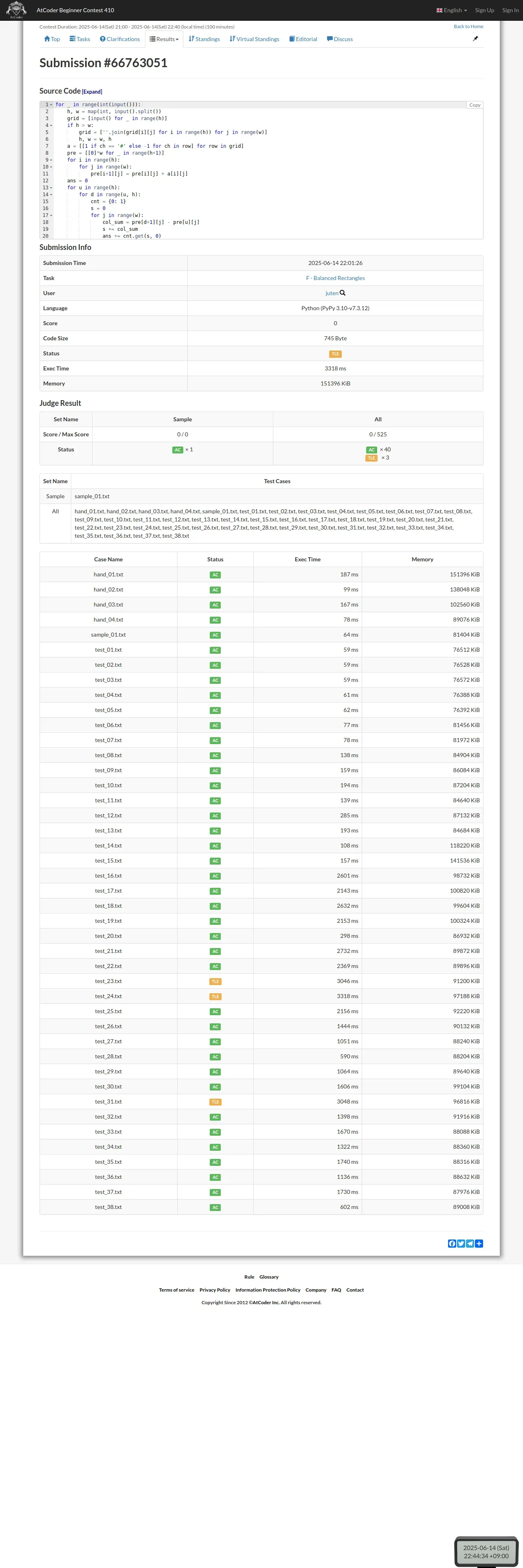
Task: Click the pin icon beside the contest tabs
Action: pyautogui.click(x=475, y=38)
